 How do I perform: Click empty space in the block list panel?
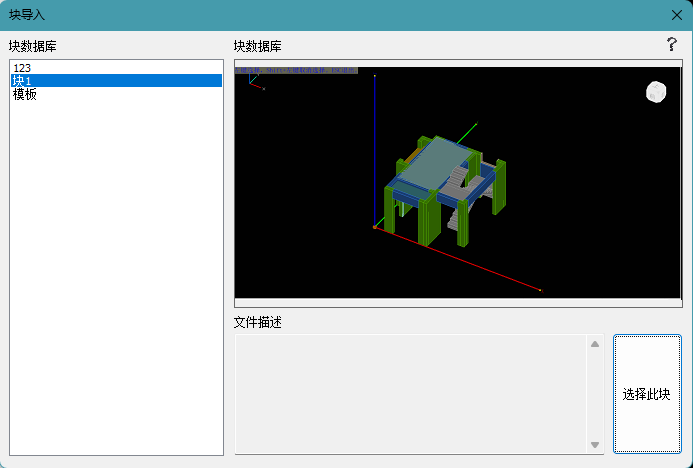click(115, 300)
